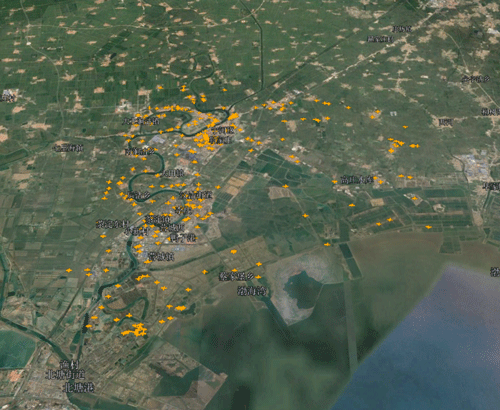
Task: Click the orange marker left of the 渤海湾 township label
Action: (205, 272)
